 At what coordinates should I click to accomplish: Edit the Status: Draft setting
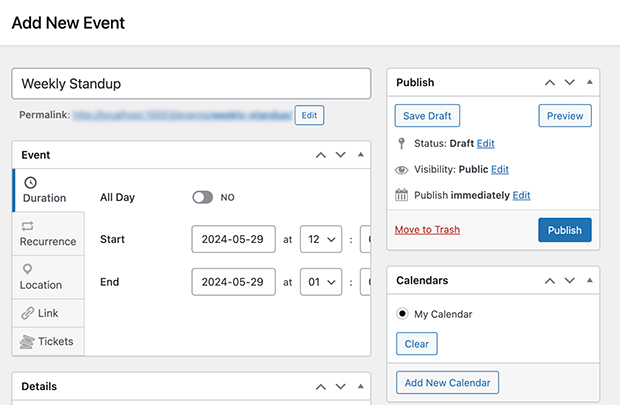point(486,144)
